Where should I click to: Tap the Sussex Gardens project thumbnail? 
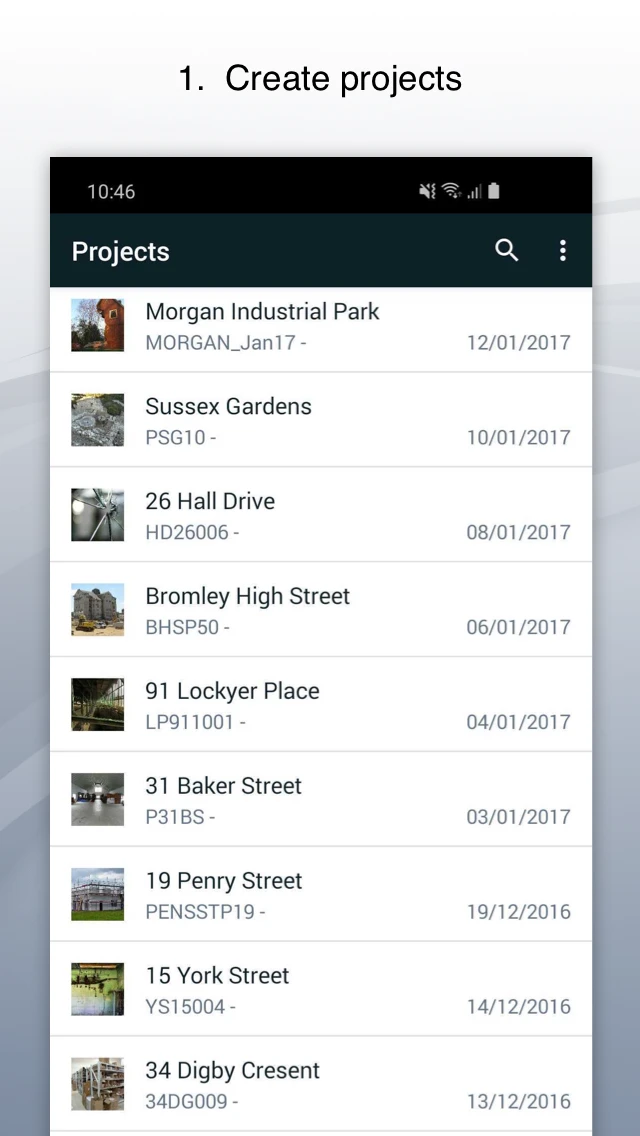click(98, 420)
